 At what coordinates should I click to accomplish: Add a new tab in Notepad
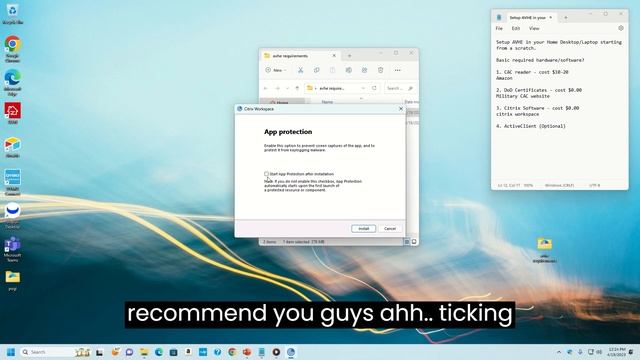pos(566,18)
